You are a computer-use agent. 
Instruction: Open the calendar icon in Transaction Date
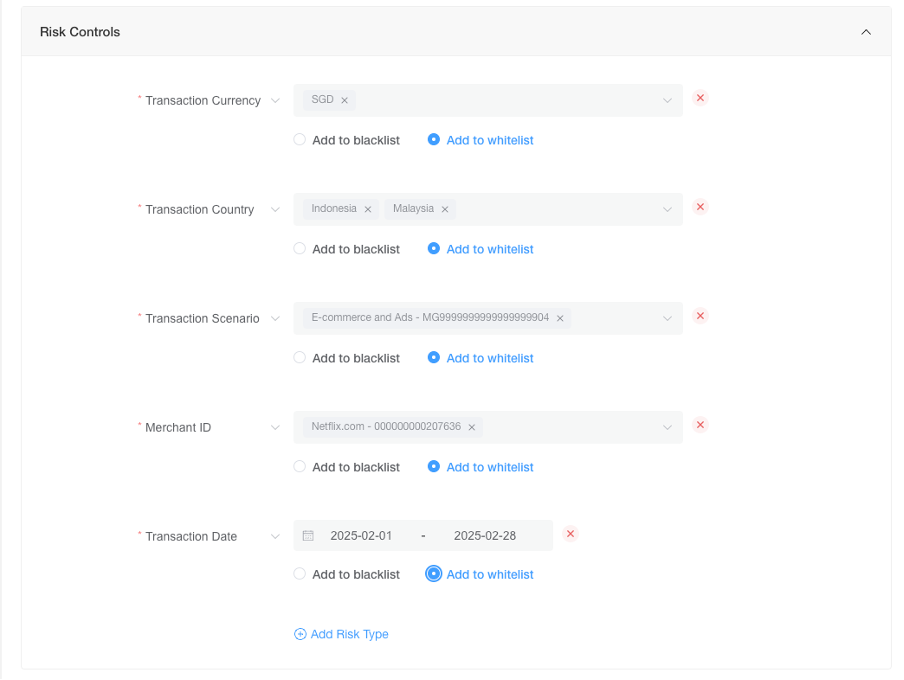point(308,536)
